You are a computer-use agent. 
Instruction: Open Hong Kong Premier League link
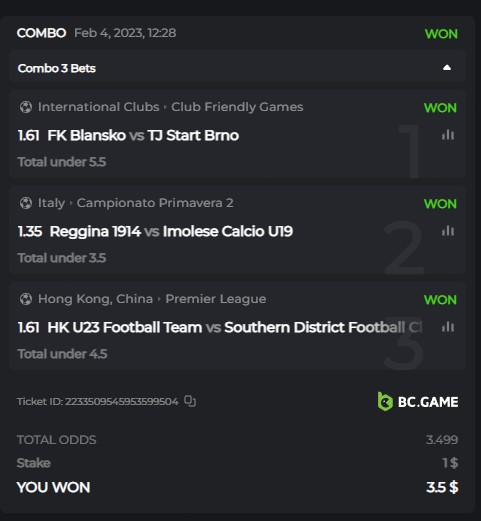tap(216, 299)
